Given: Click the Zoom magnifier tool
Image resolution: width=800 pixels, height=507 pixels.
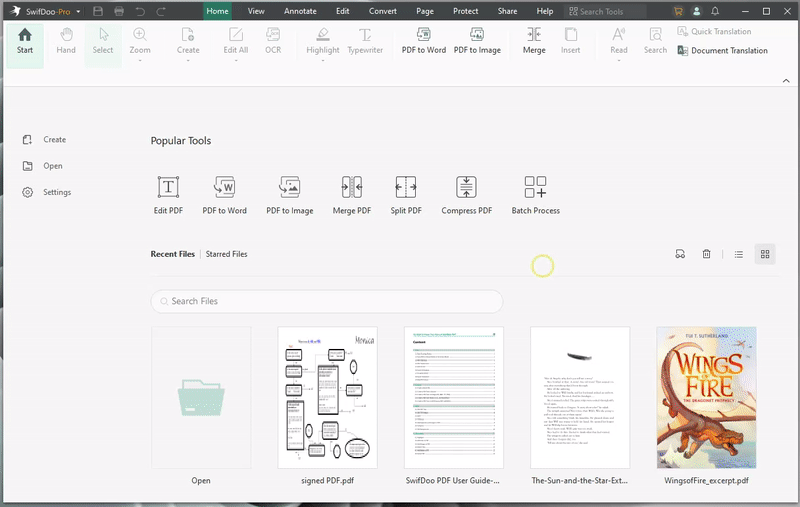Looking at the screenshot, I should (139, 41).
